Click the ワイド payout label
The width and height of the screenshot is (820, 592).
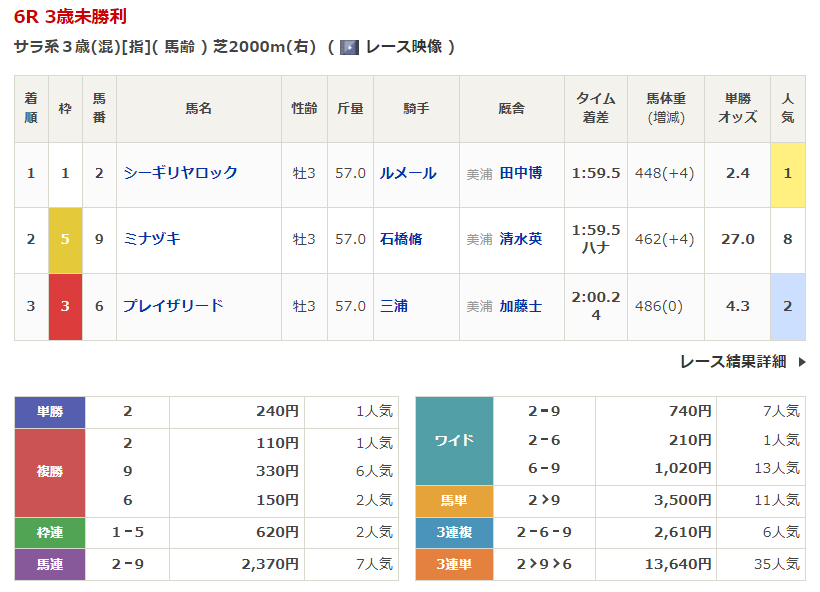point(454,440)
